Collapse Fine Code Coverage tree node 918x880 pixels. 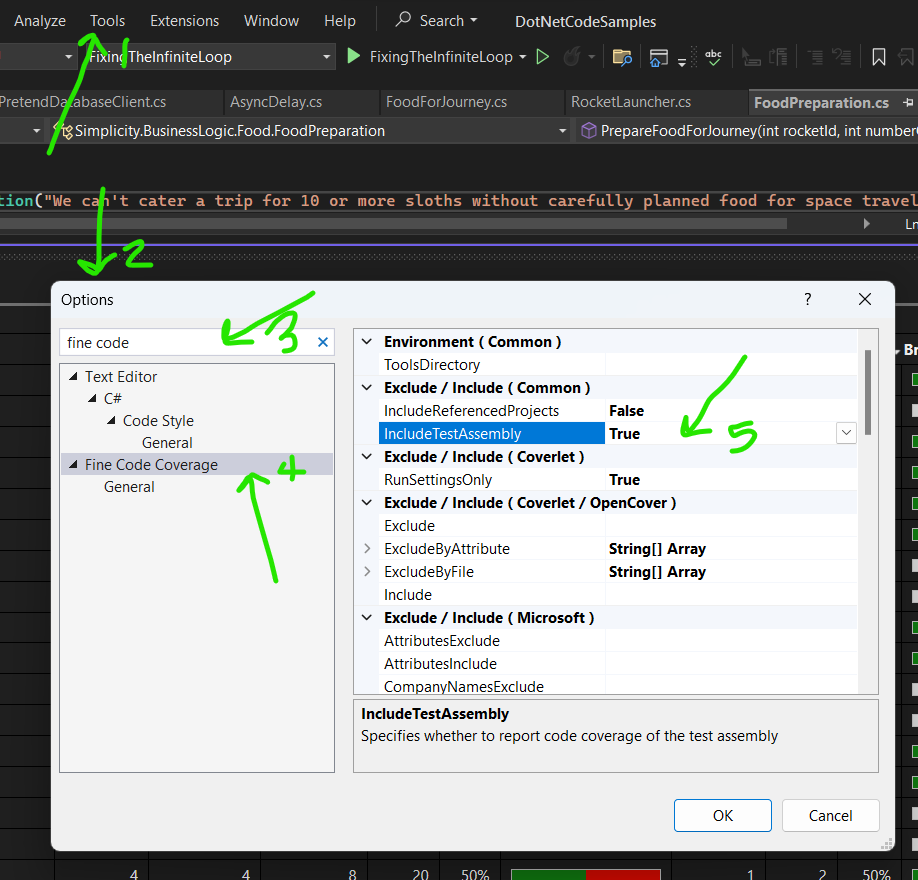pos(73,464)
